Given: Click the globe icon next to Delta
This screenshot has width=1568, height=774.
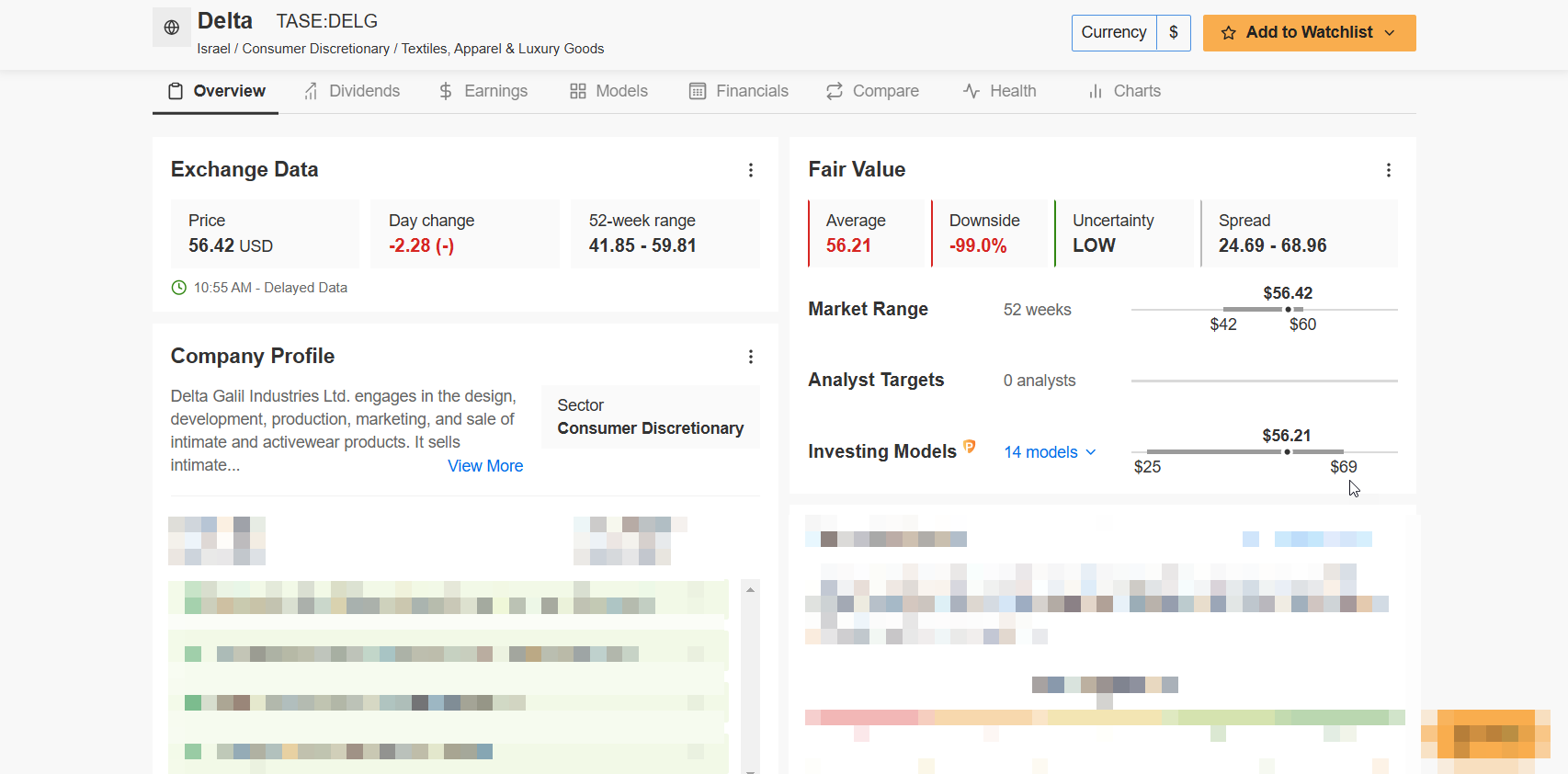Looking at the screenshot, I should coord(172,28).
